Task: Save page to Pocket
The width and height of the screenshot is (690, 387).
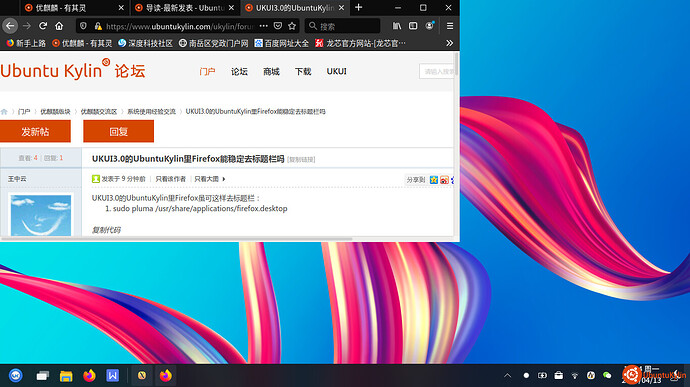Action: (x=278, y=26)
